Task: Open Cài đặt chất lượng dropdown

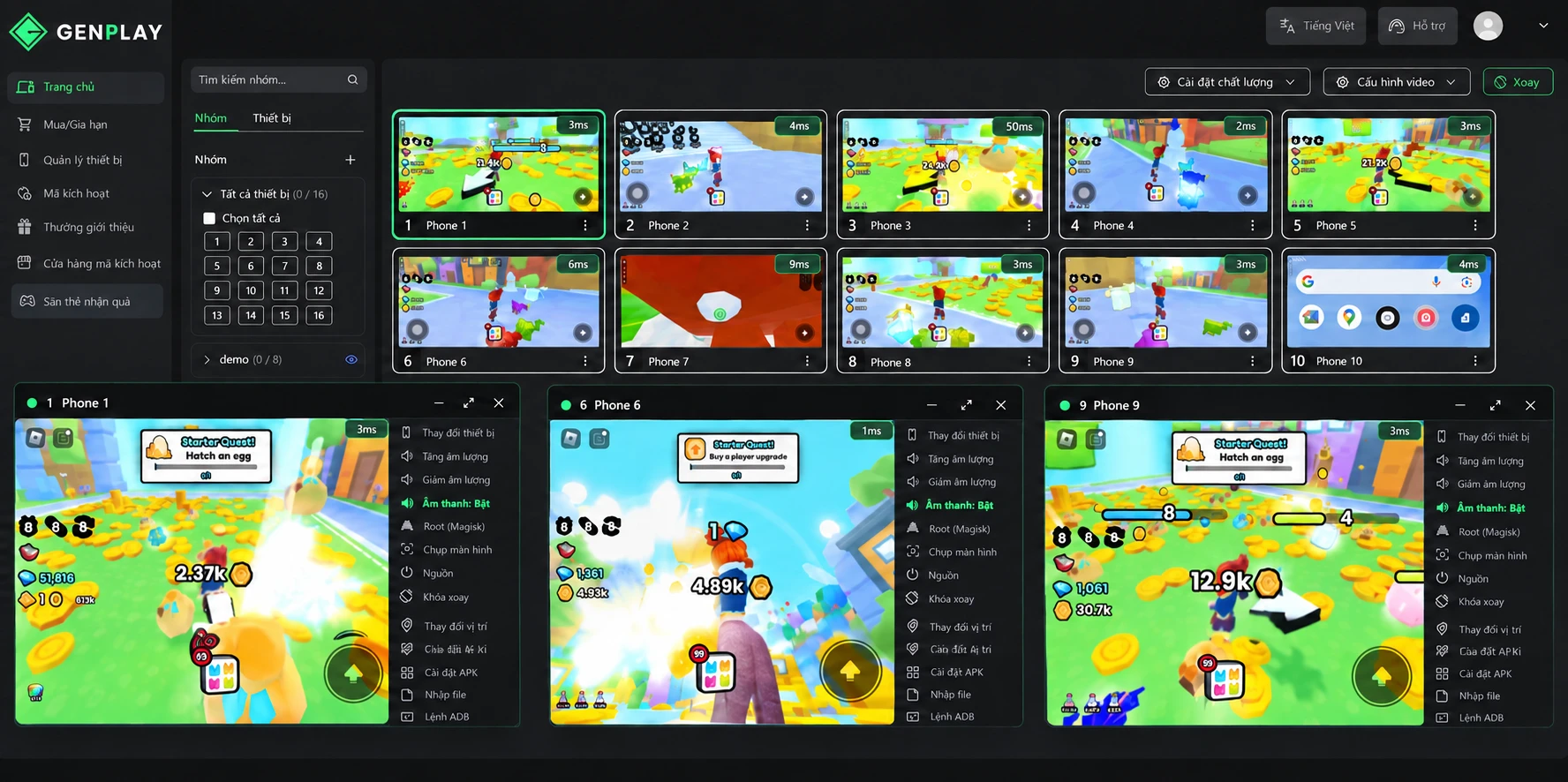Action: pyautogui.click(x=1227, y=82)
